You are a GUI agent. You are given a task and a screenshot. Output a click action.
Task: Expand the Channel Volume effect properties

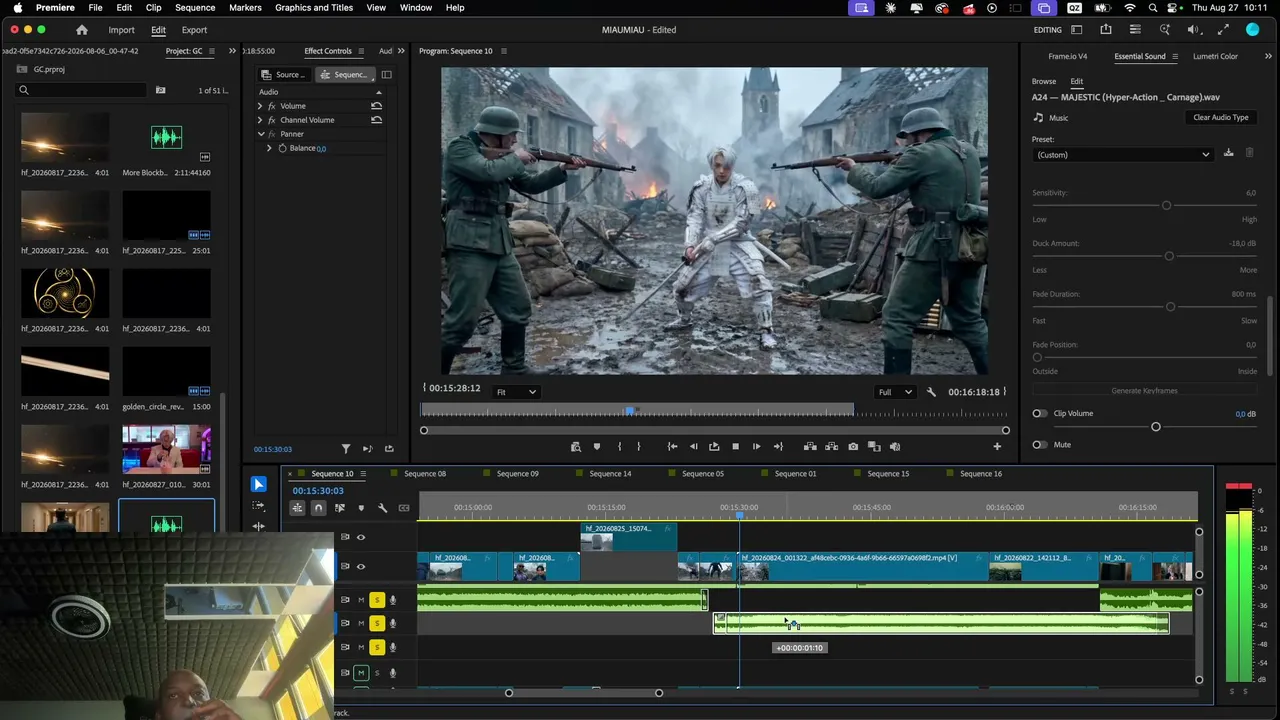260,120
